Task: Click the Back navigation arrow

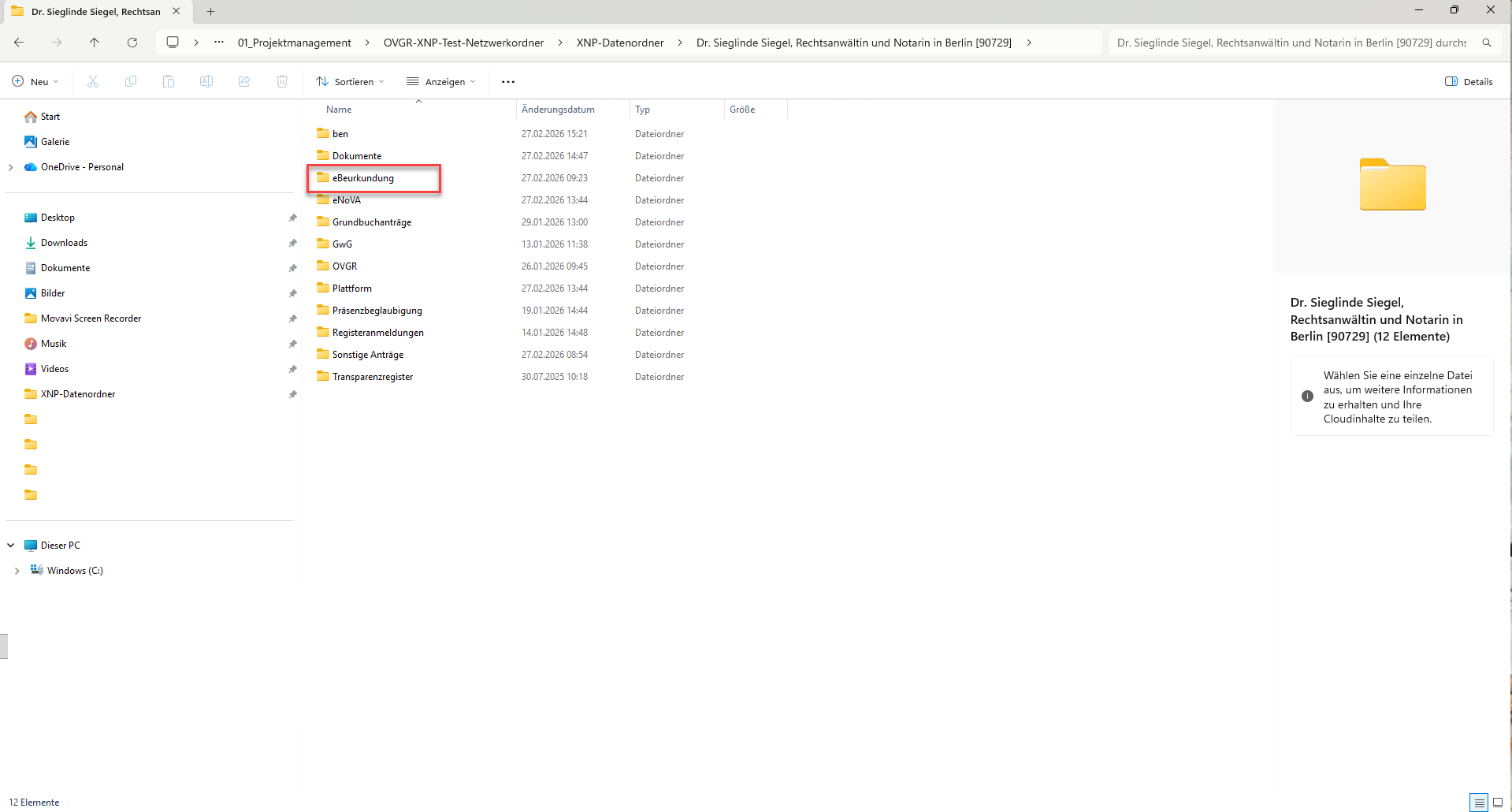Action: [x=19, y=43]
